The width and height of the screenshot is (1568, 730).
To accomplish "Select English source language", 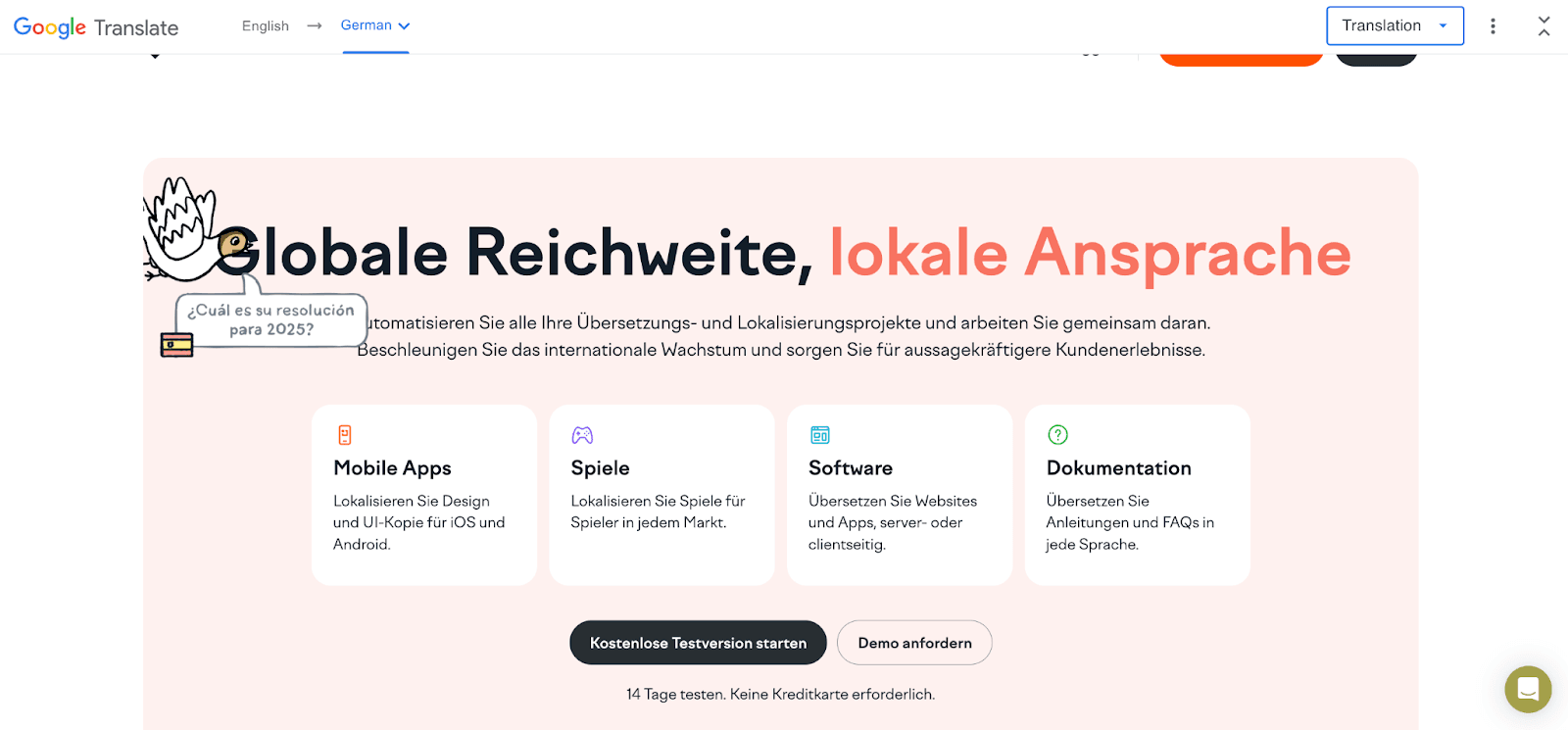I will tap(266, 26).
